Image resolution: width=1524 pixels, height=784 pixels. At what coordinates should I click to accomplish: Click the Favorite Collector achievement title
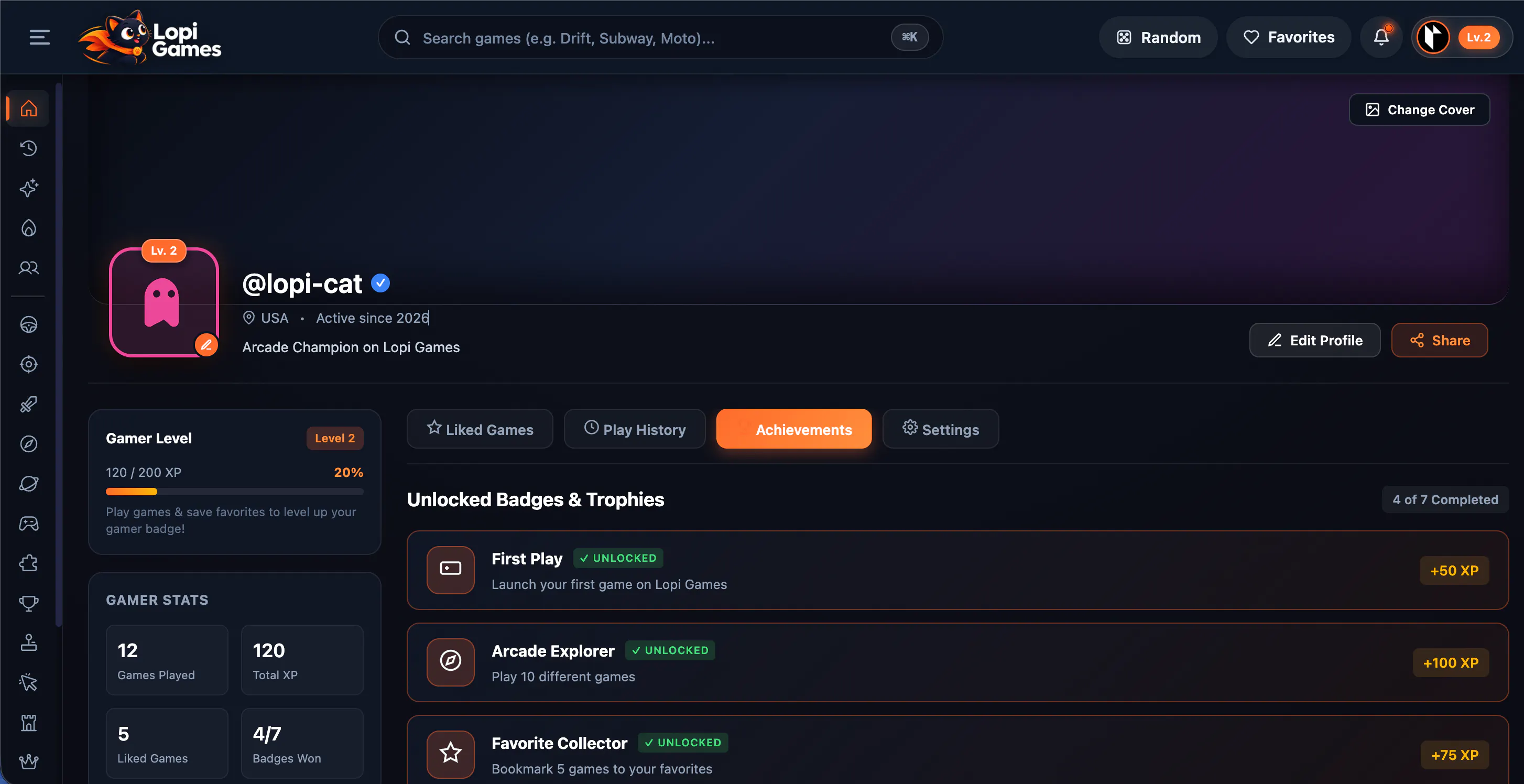point(559,743)
